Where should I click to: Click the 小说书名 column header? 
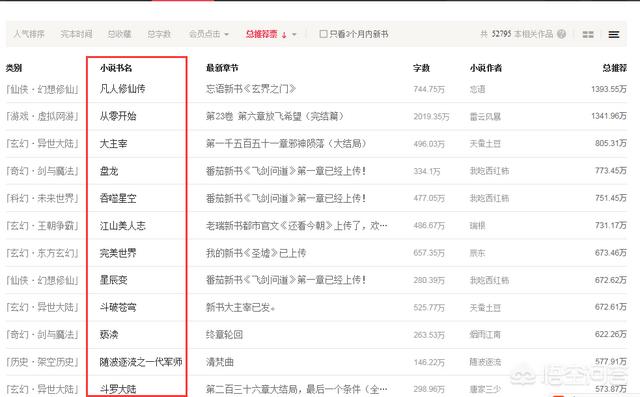[x=116, y=68]
